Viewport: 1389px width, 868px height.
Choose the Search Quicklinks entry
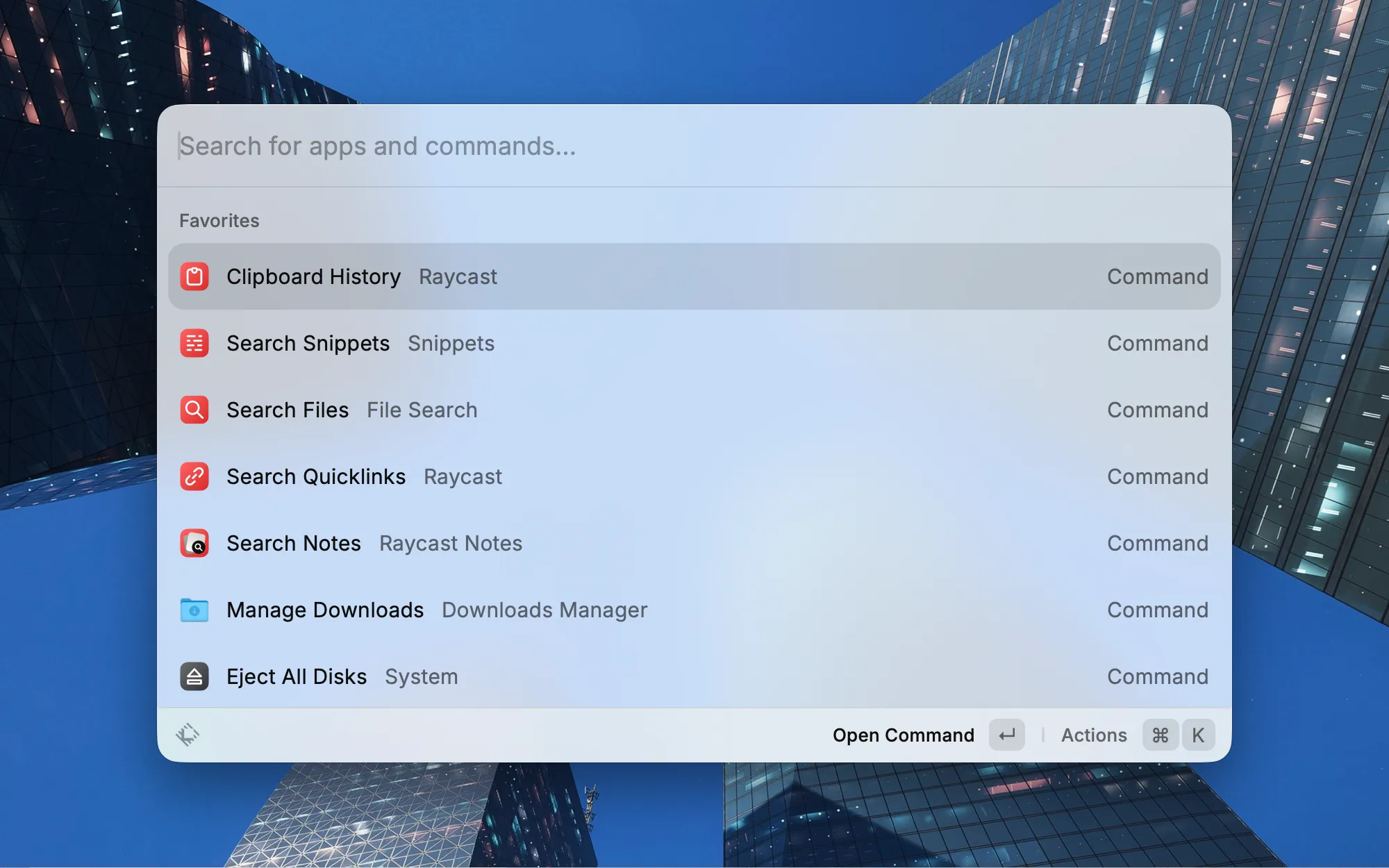pyautogui.click(x=694, y=476)
